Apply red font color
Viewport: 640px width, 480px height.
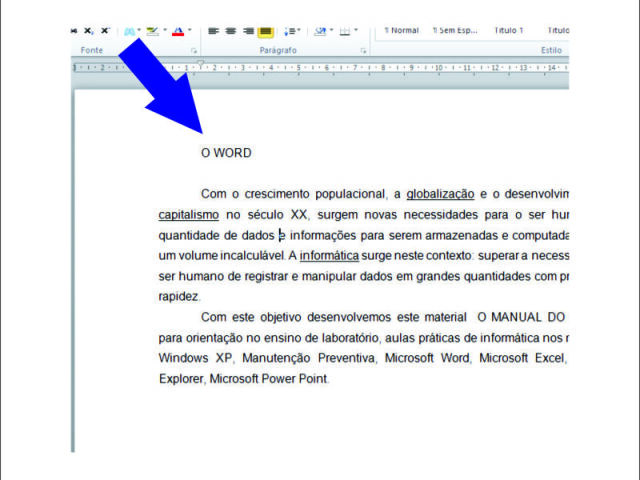coord(178,31)
